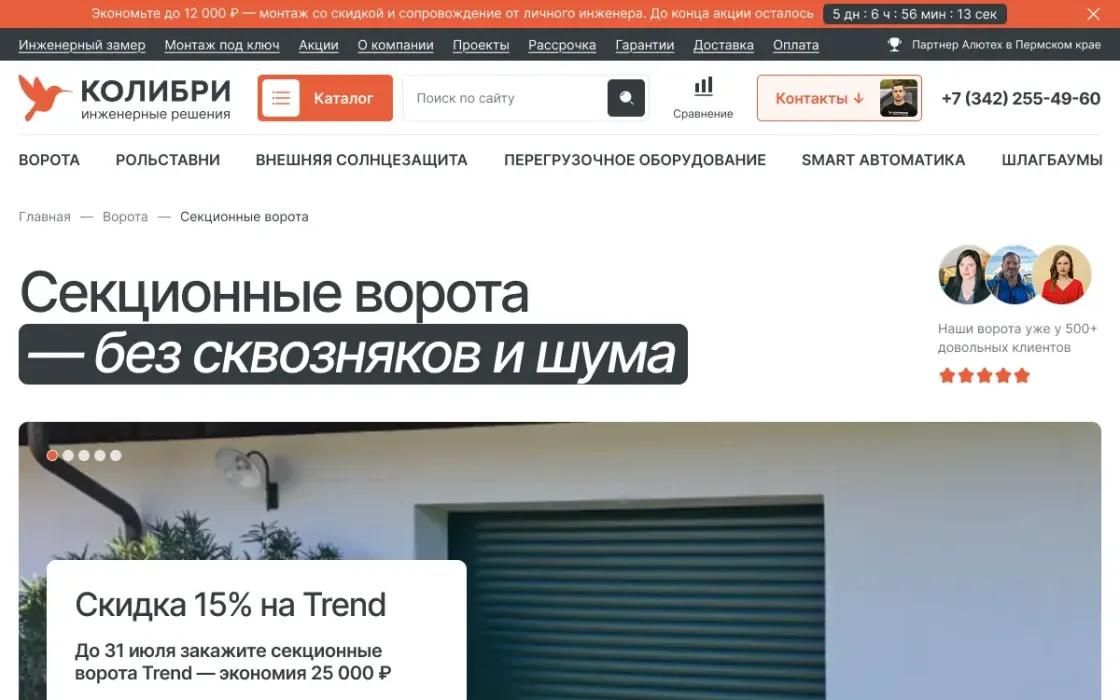Go to Главная breadcrumb
Viewport: 1120px width, 700px height.
(44, 216)
